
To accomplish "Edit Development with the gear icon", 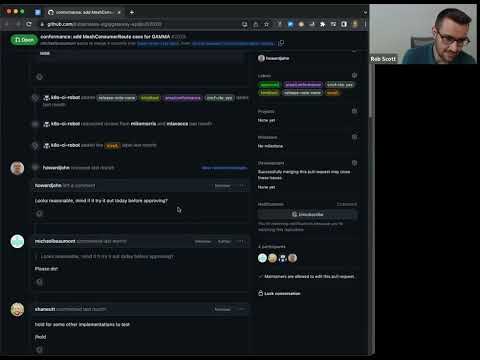I will [x=354, y=163].
